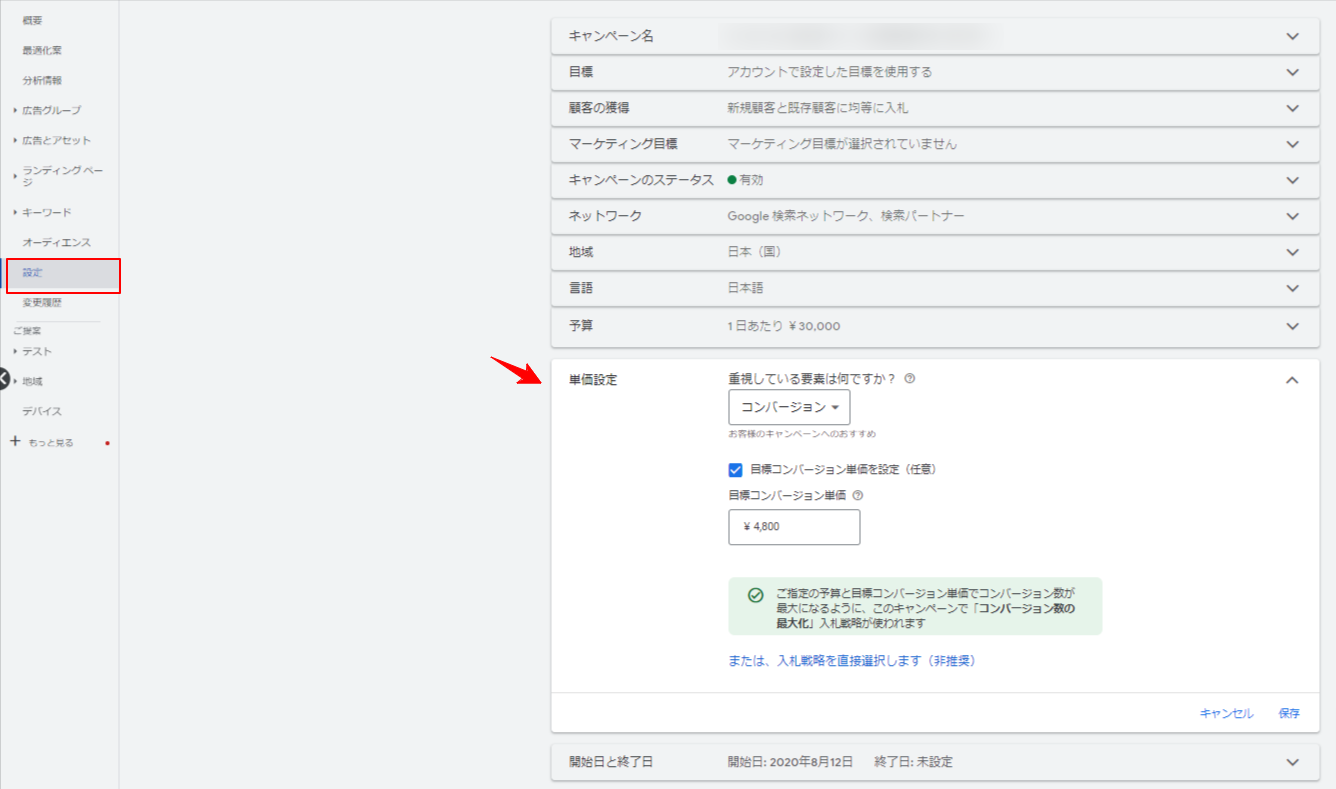This screenshot has width=1336, height=789.
Task: Click 入札戦略を直接選択します link
Action: point(851,661)
